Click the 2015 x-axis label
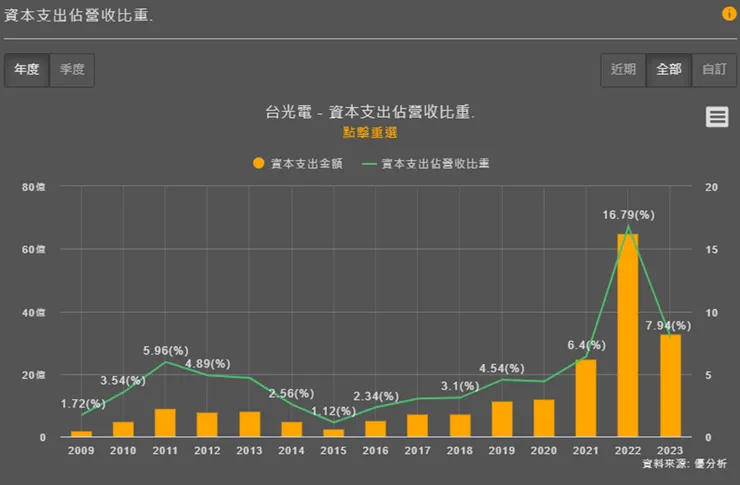The image size is (740, 485). 333,451
